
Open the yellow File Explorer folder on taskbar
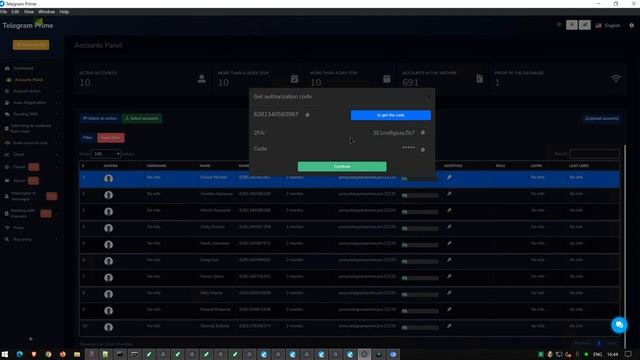click(x=77, y=354)
